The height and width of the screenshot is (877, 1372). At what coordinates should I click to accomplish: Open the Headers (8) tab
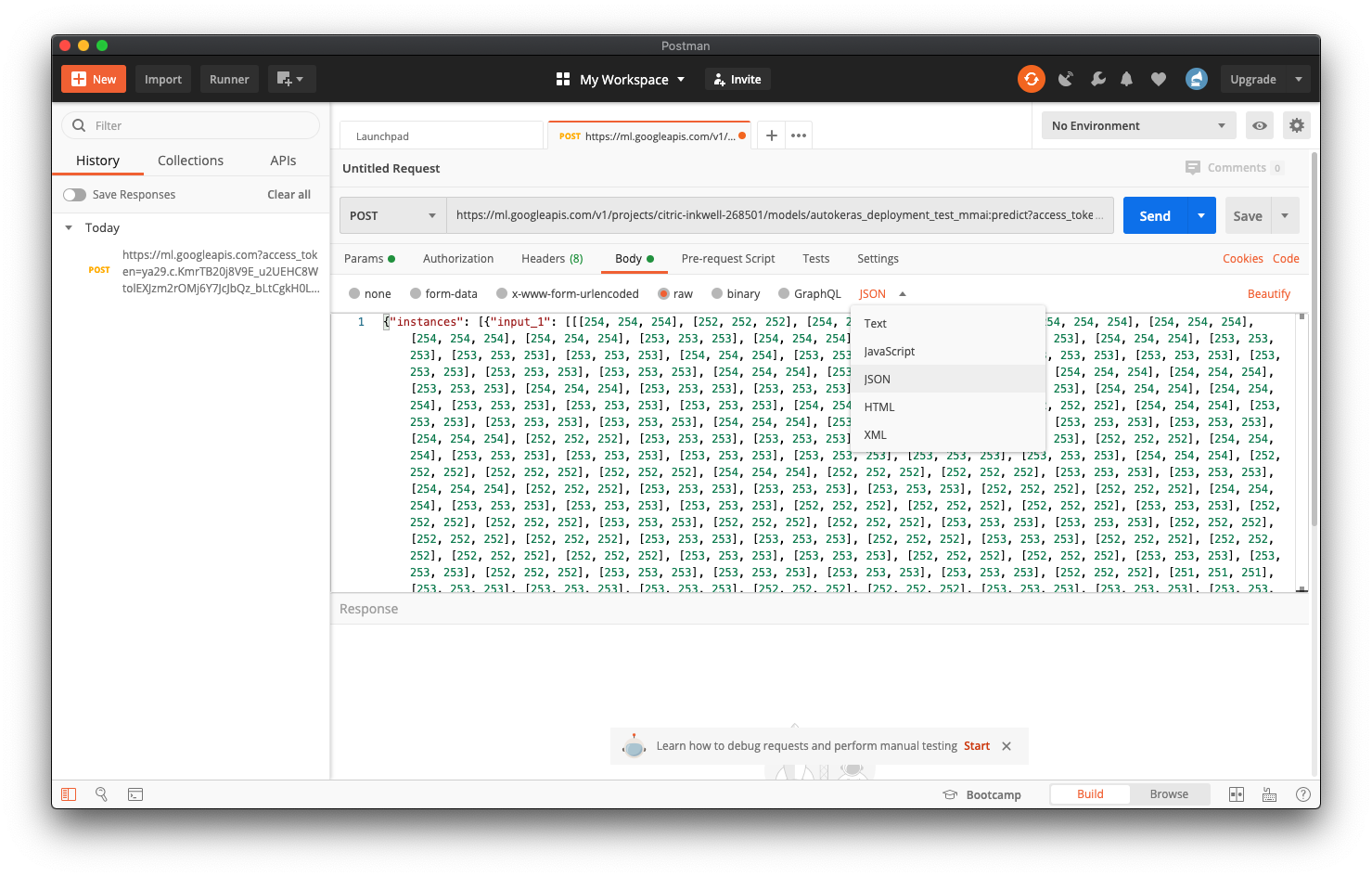tap(552, 259)
